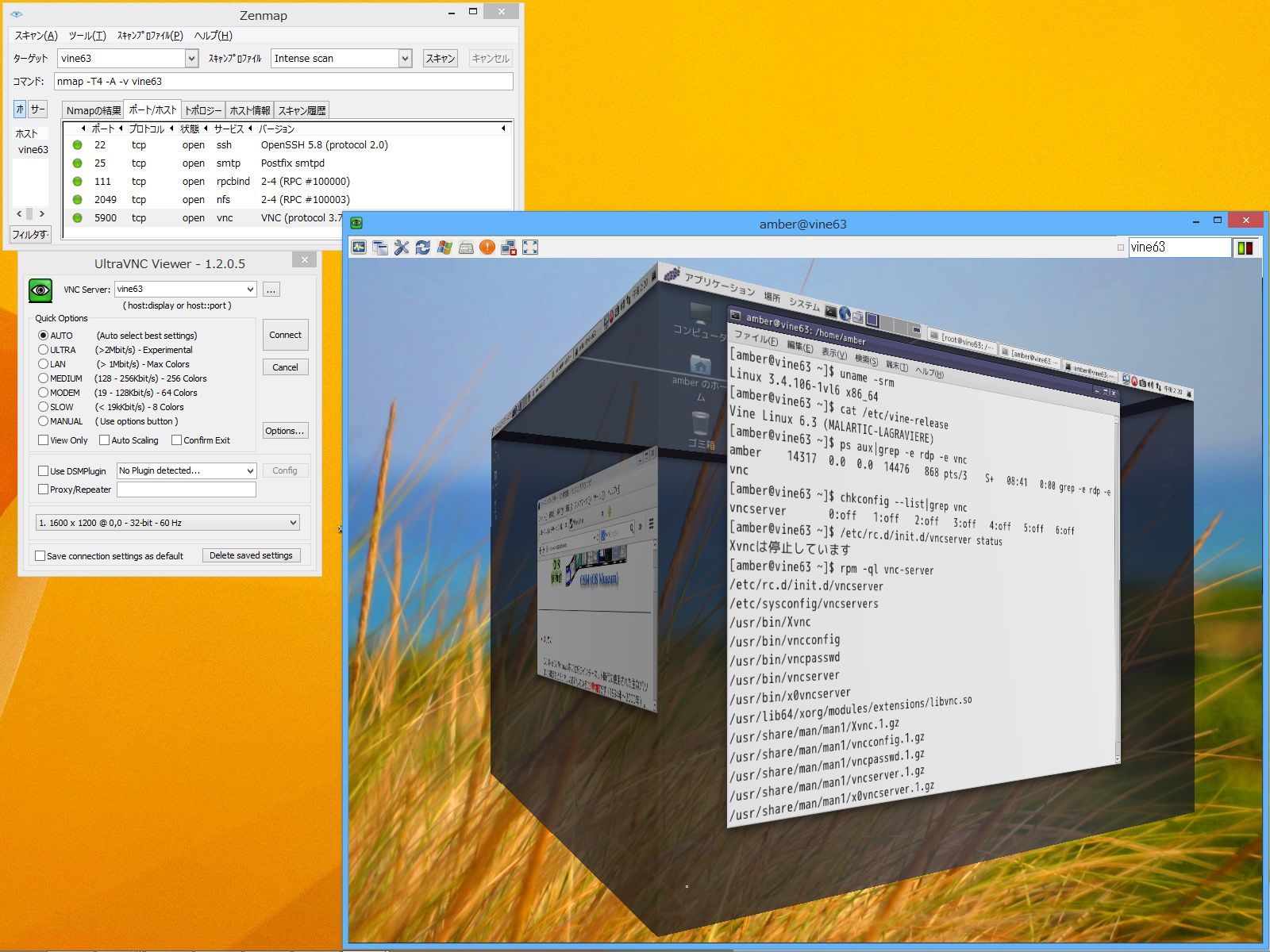Open the ツール menu in Zenmap
This screenshot has height=952, width=1270.
87,36
